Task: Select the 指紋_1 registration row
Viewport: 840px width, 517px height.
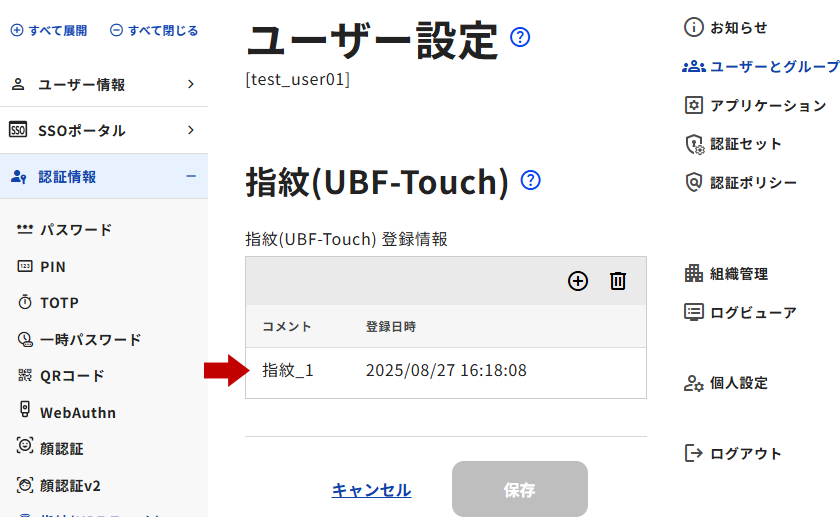Action: click(445, 371)
